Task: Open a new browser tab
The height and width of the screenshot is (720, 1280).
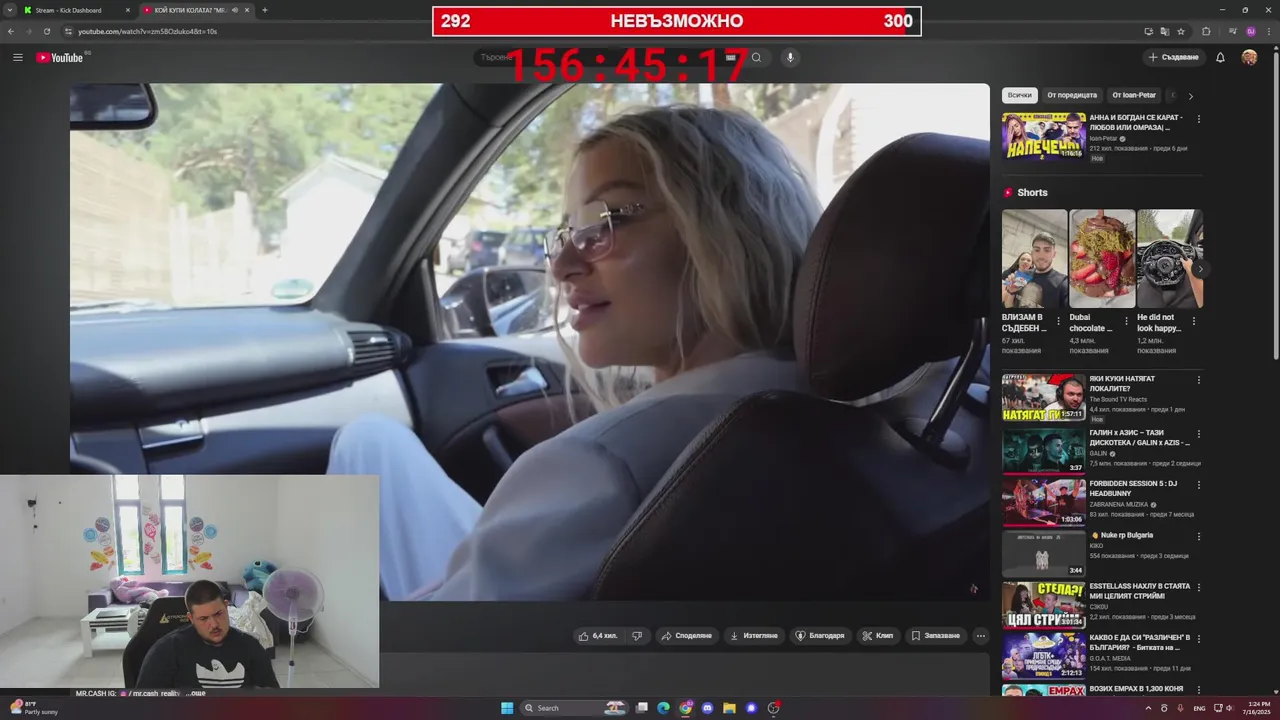Action: (x=264, y=10)
